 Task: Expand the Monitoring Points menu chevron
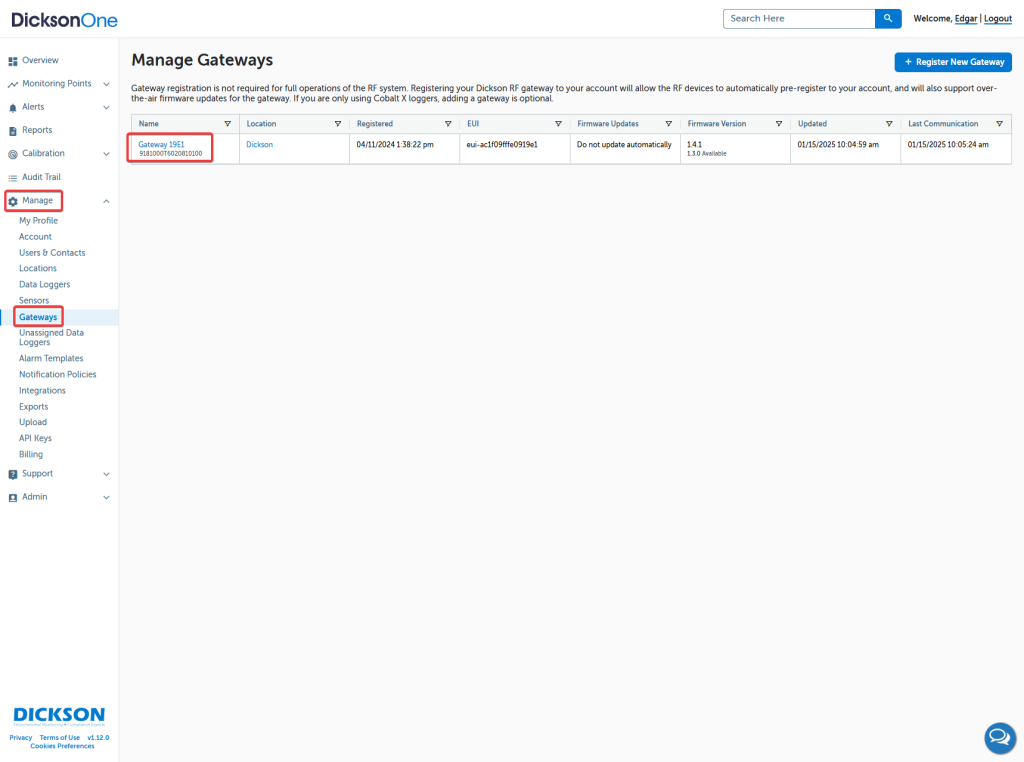[106, 84]
